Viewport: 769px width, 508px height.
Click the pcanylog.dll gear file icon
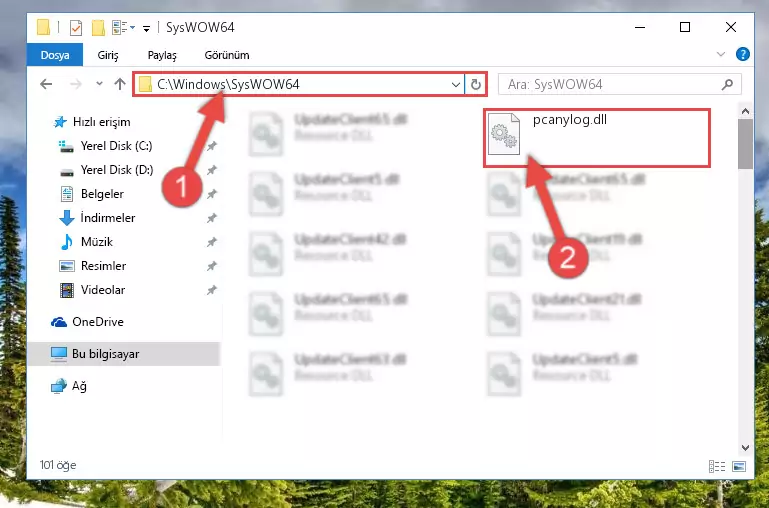[x=504, y=133]
